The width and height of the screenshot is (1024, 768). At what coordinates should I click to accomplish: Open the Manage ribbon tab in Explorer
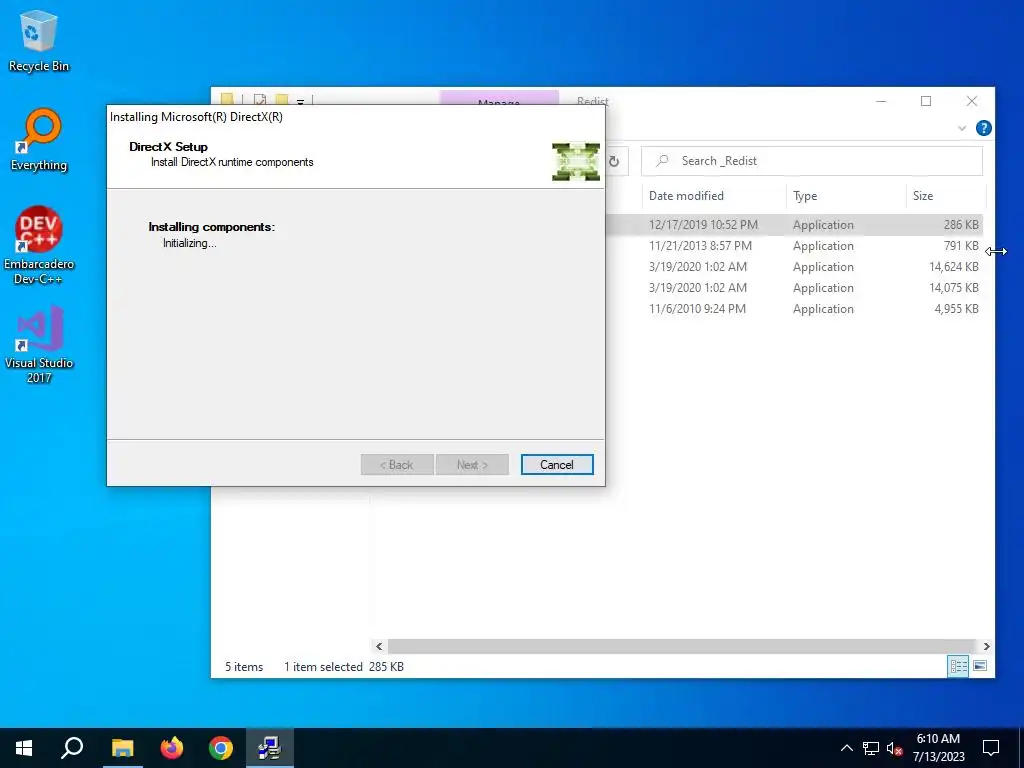499,99
